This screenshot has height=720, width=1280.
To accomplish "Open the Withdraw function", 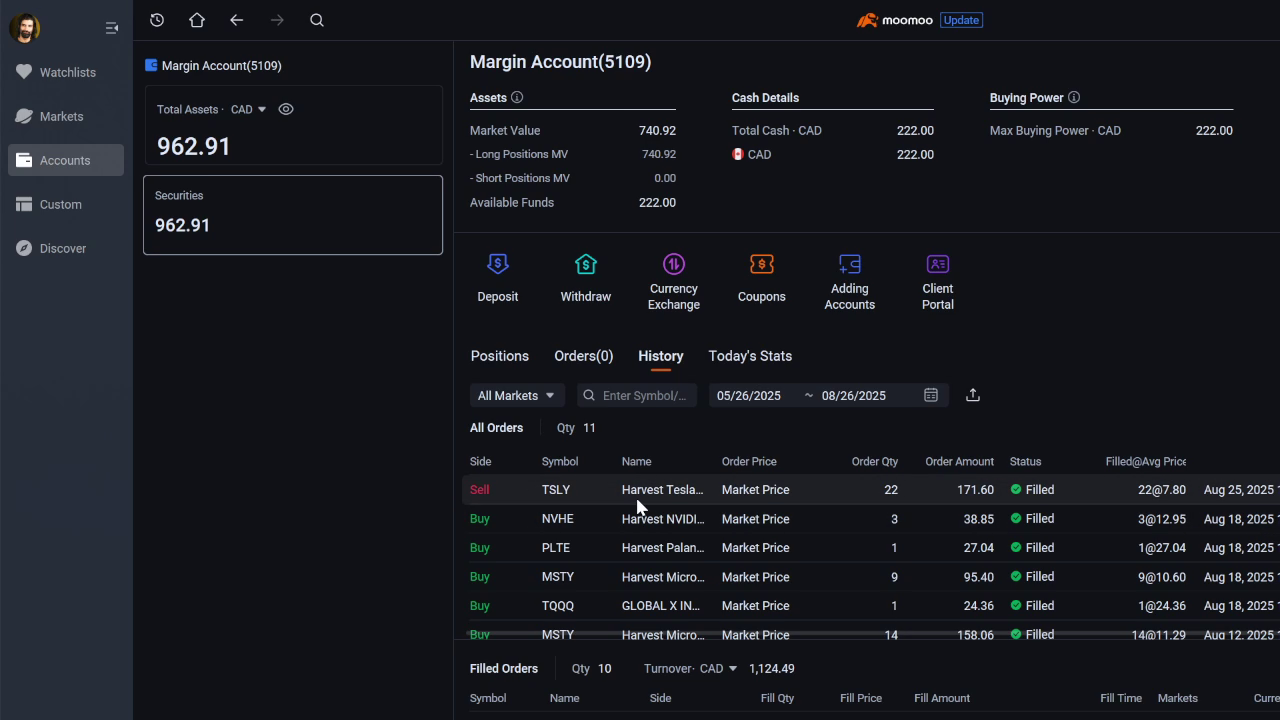I will (585, 265).
